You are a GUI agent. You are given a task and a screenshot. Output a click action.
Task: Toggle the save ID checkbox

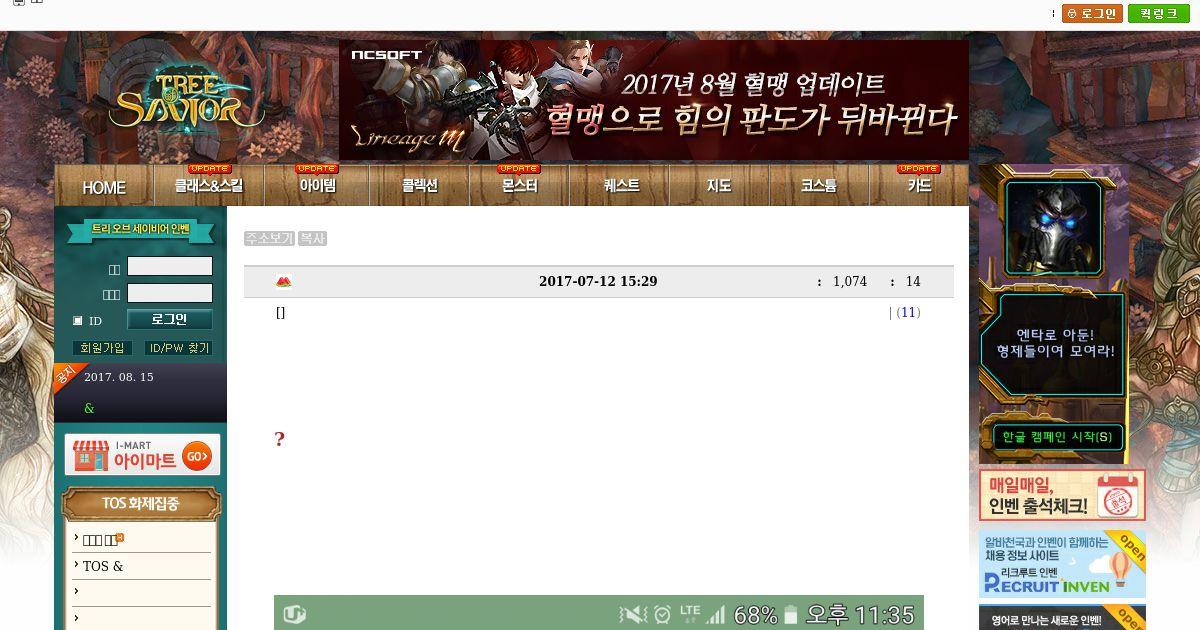point(78,321)
